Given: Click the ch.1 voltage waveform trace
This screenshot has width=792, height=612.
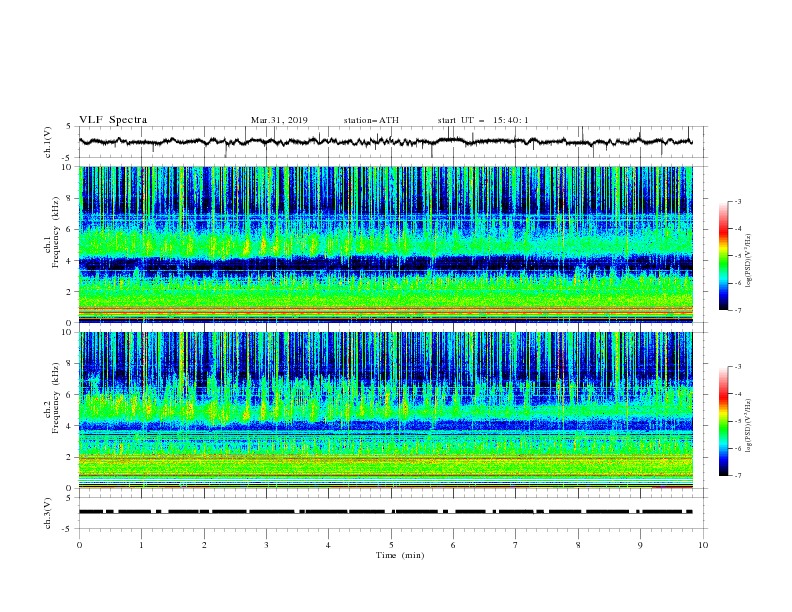Looking at the screenshot, I should coord(386,142).
